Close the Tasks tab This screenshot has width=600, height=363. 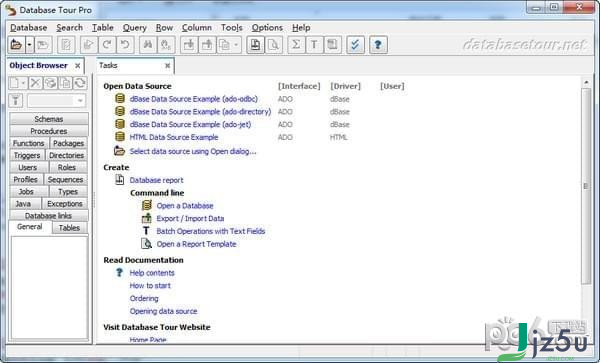(167, 66)
